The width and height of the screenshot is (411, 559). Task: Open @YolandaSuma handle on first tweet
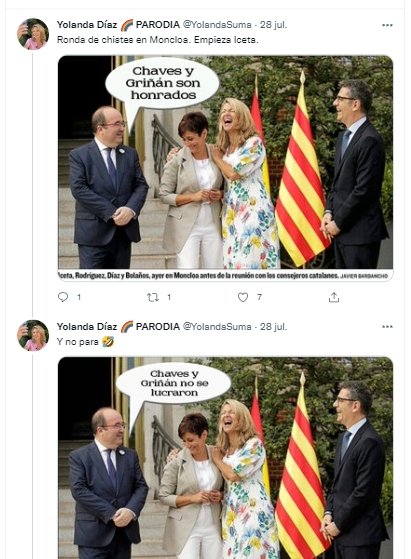[x=217, y=25]
